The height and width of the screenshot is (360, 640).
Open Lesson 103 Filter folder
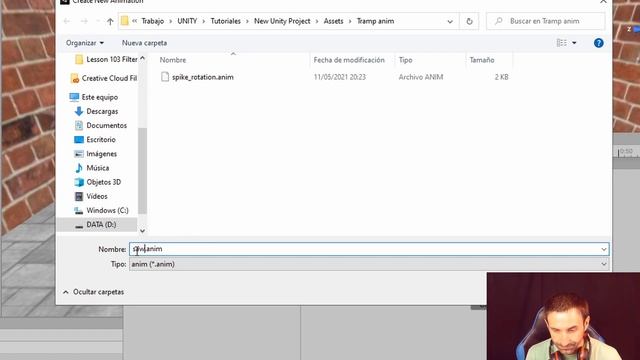(x=106, y=60)
